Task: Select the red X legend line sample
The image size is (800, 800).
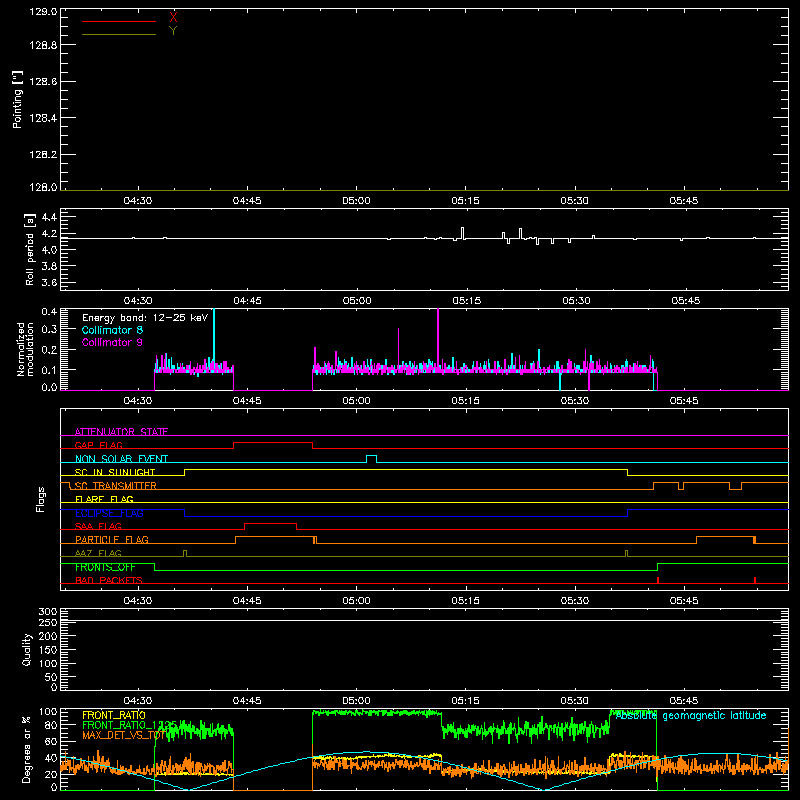Action: [119, 21]
